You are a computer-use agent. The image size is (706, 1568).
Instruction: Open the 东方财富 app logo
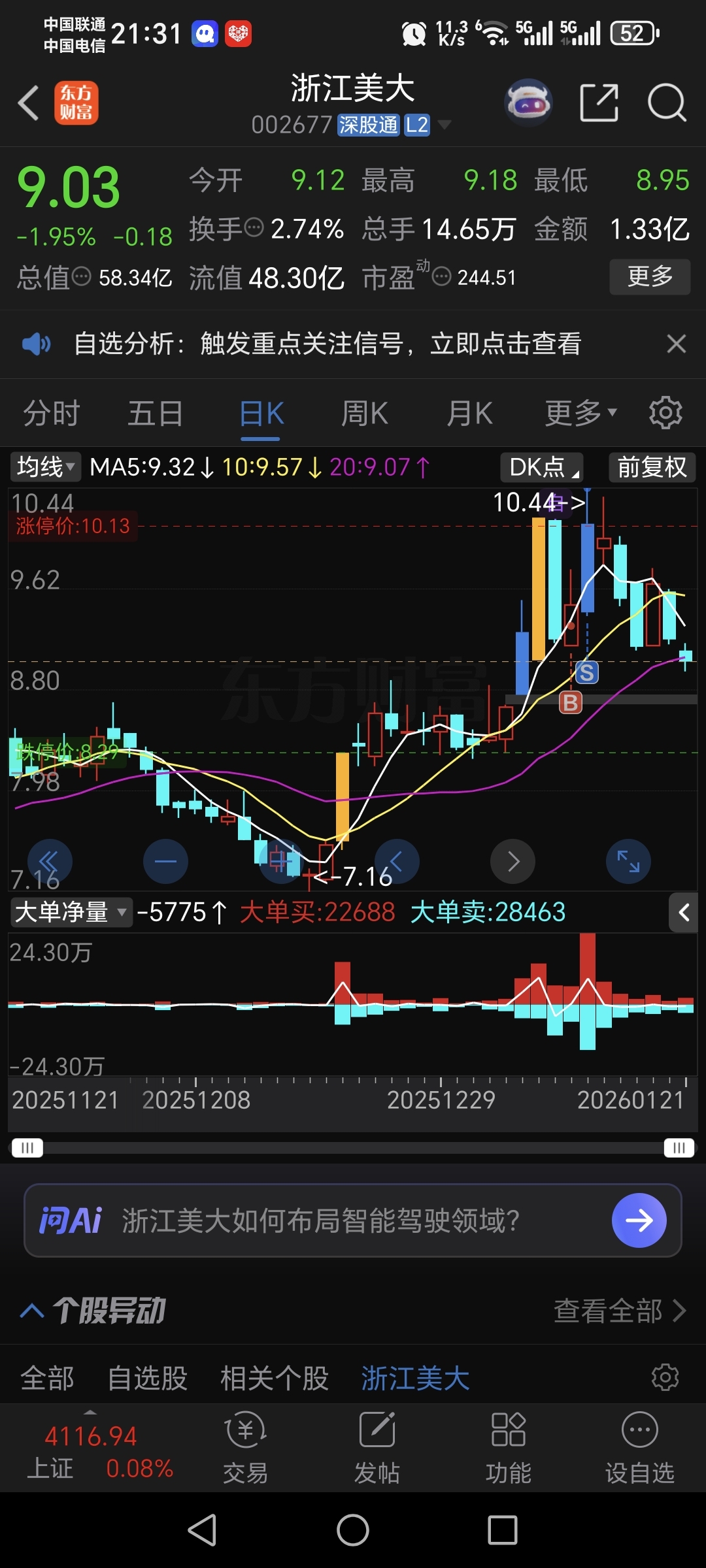[76, 103]
